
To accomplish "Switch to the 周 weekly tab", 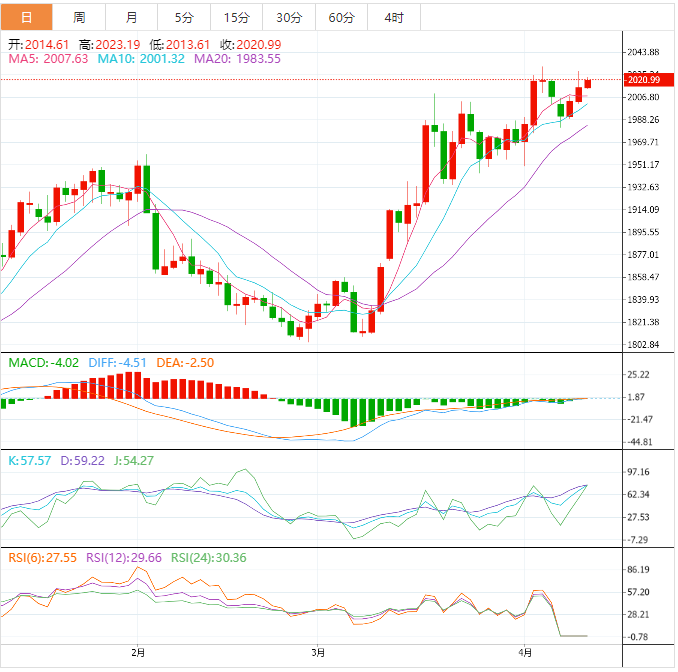I will point(79,18).
